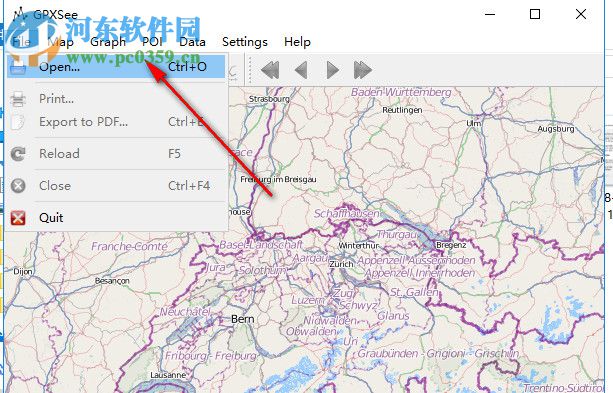The height and width of the screenshot is (393, 613).
Task: Jump to last file arrow icon
Action: click(363, 70)
